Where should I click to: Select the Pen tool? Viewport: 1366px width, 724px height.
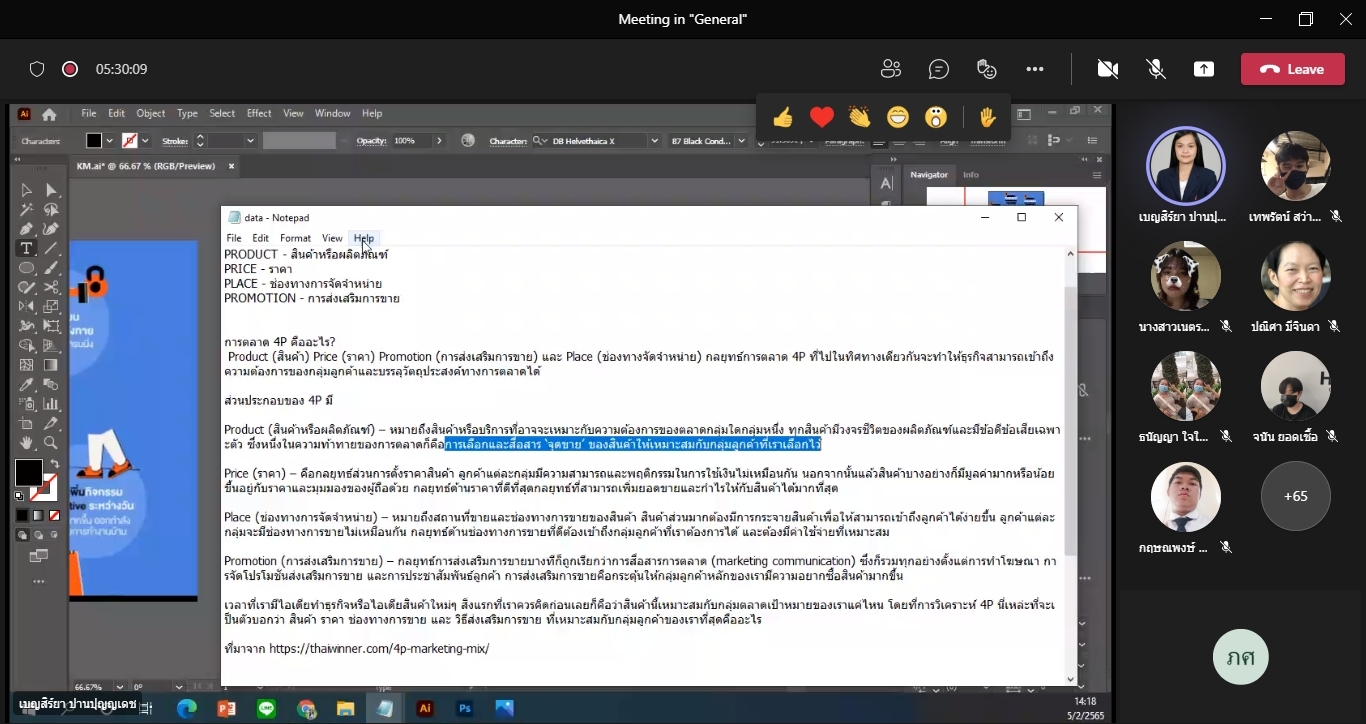coord(27,229)
